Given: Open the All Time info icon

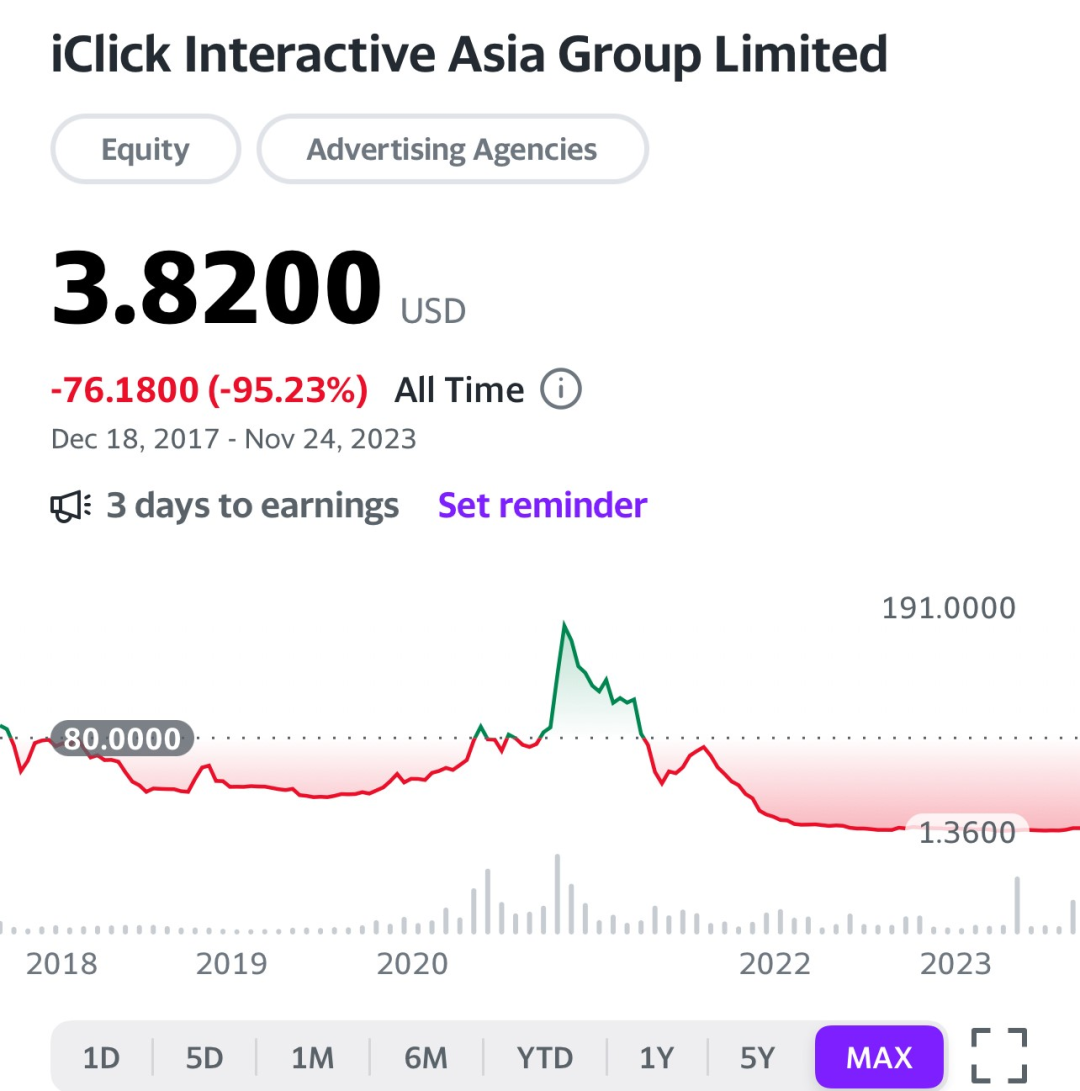Looking at the screenshot, I should pos(561,389).
